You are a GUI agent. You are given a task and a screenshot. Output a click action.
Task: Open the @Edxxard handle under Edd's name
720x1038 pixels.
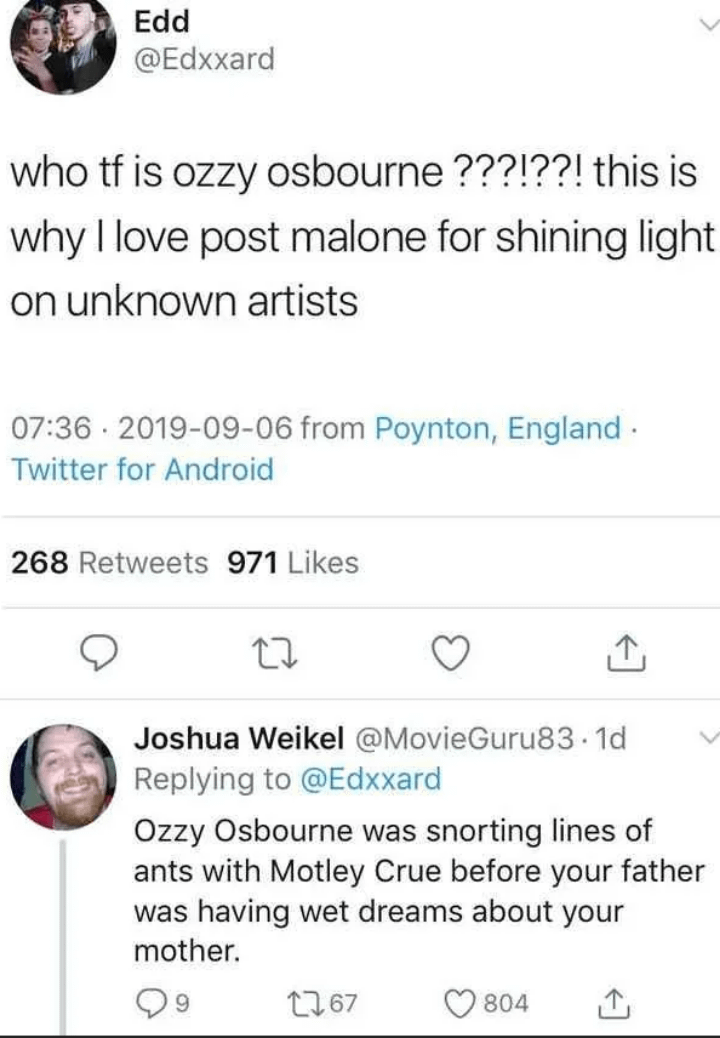(x=205, y=60)
